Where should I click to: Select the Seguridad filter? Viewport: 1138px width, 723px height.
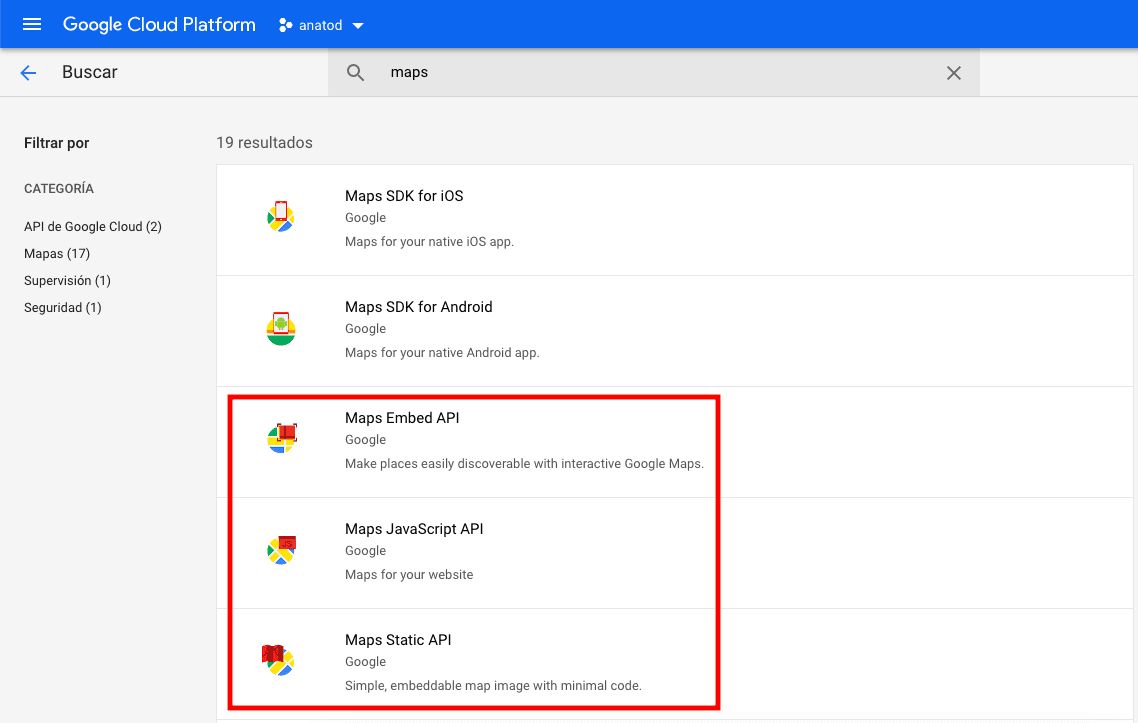click(62, 307)
